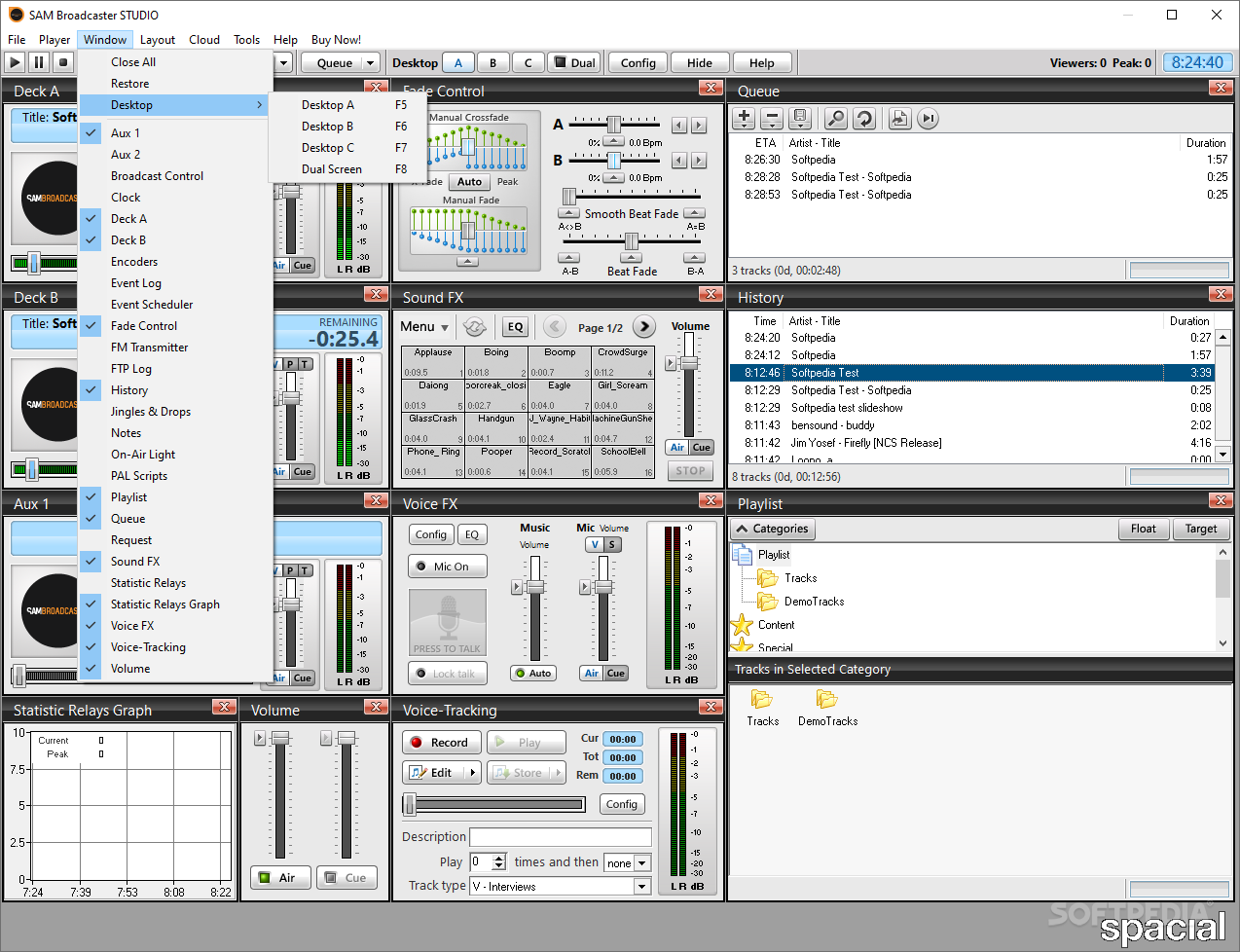Click the refresh arrow icon in Queue toolbar

pos(863,118)
